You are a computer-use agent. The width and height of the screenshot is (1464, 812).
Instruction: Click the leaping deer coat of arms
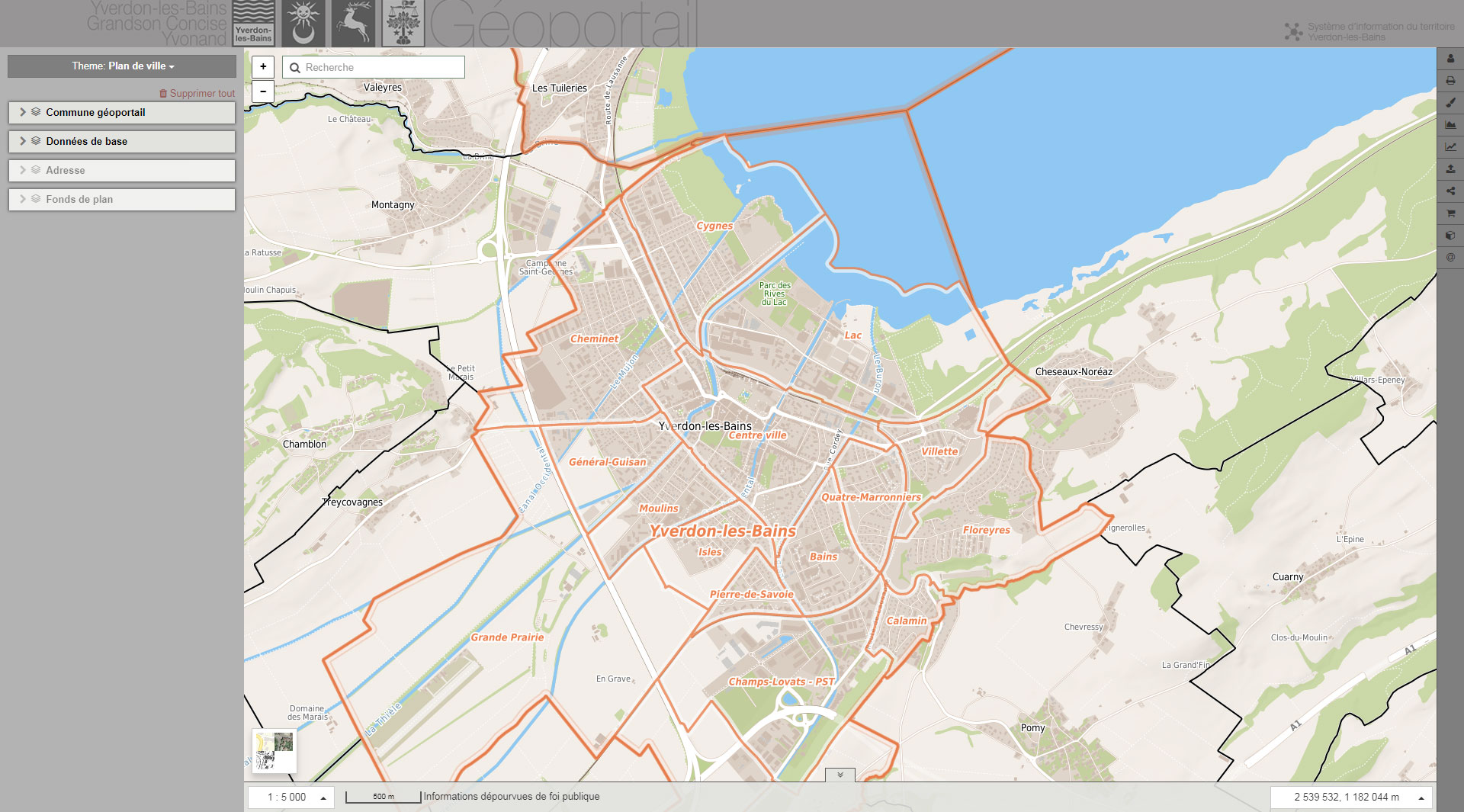[353, 23]
